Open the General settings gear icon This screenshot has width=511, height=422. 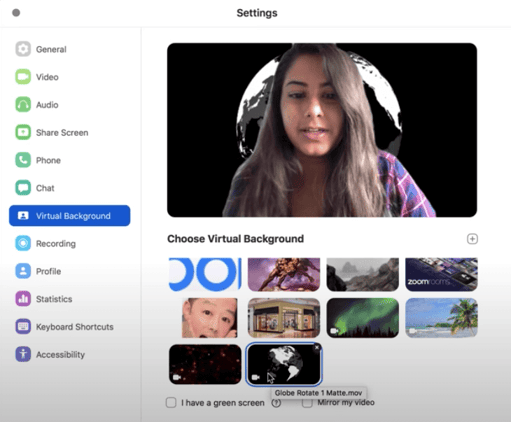tap(23, 49)
